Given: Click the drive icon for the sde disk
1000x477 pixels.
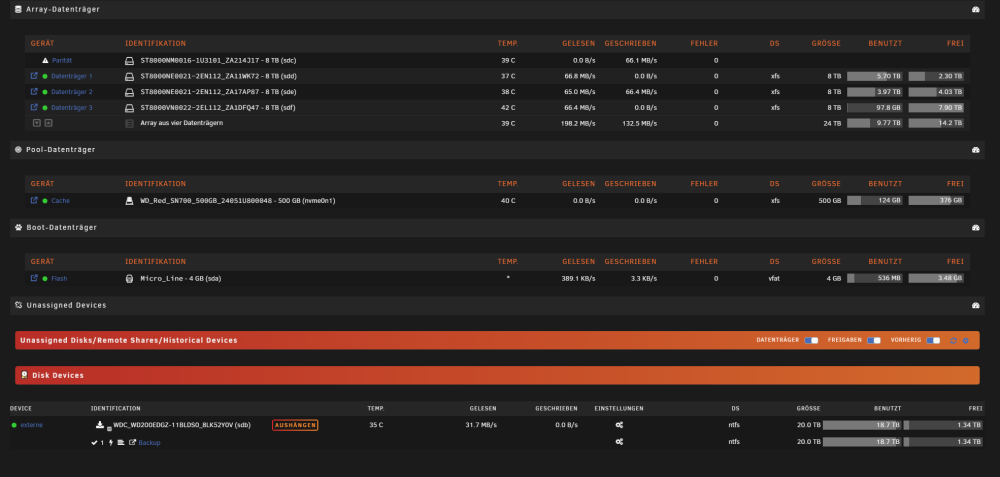Looking at the screenshot, I should (x=129, y=92).
